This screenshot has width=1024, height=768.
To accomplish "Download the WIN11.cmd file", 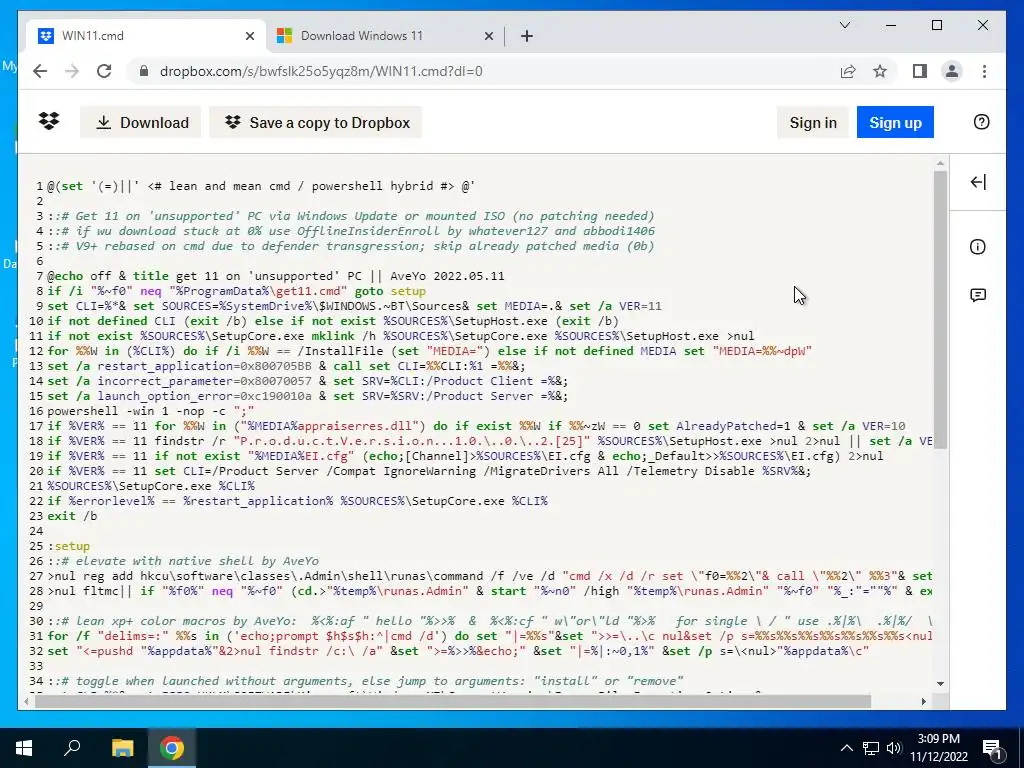I will (141, 122).
